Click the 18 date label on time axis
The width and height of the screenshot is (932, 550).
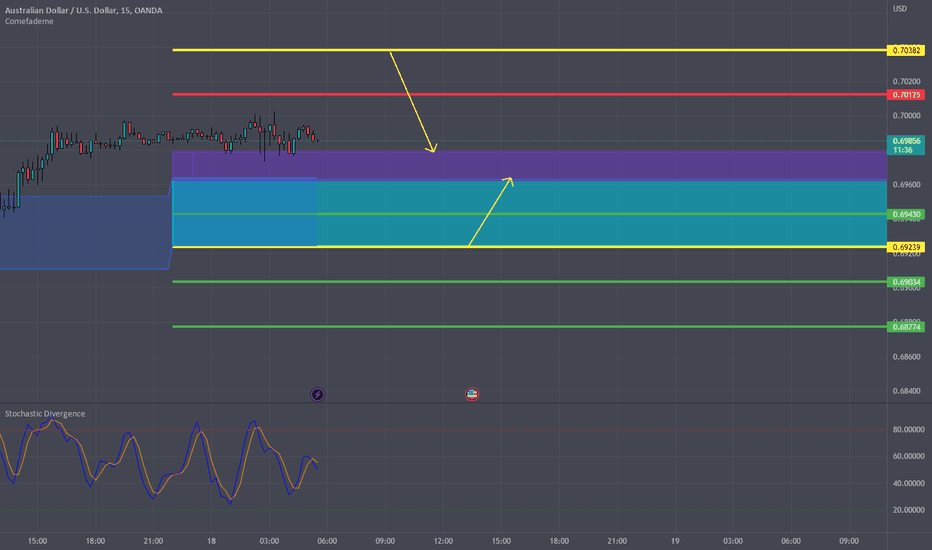(211, 541)
